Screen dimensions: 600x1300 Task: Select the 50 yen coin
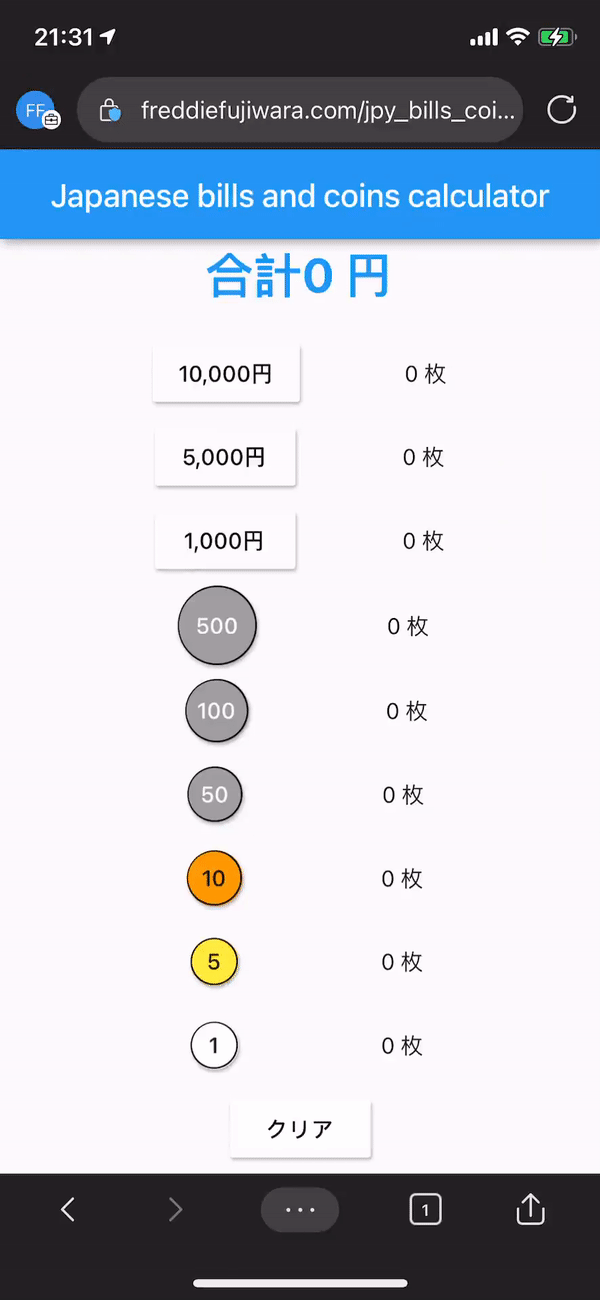click(215, 794)
